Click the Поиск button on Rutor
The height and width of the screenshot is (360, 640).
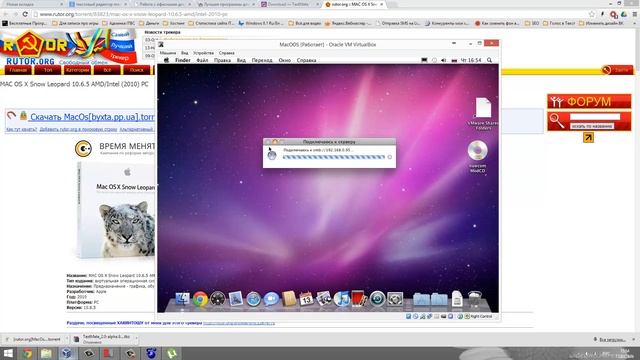(137, 70)
